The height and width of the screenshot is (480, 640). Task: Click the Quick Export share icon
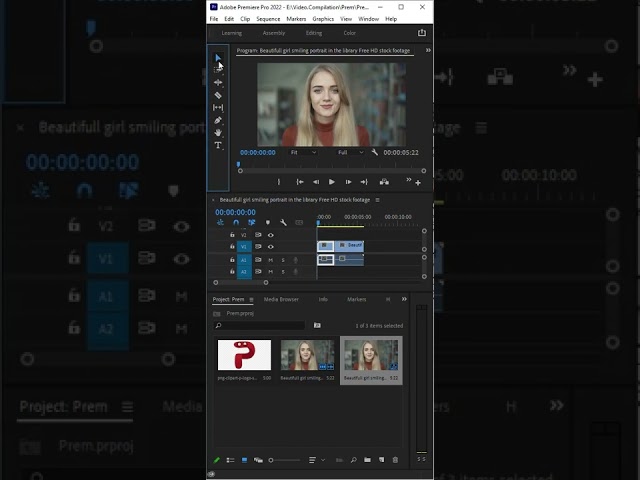(422, 33)
